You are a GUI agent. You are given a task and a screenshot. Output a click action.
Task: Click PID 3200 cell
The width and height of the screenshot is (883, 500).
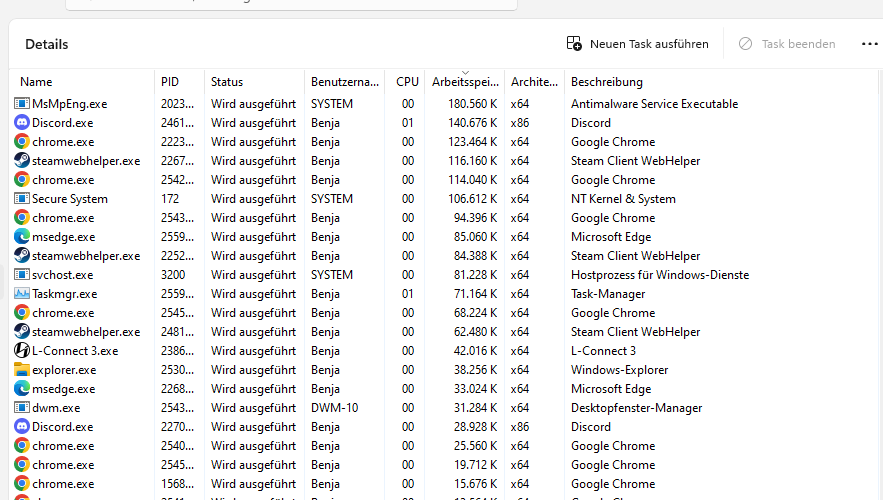coord(173,275)
